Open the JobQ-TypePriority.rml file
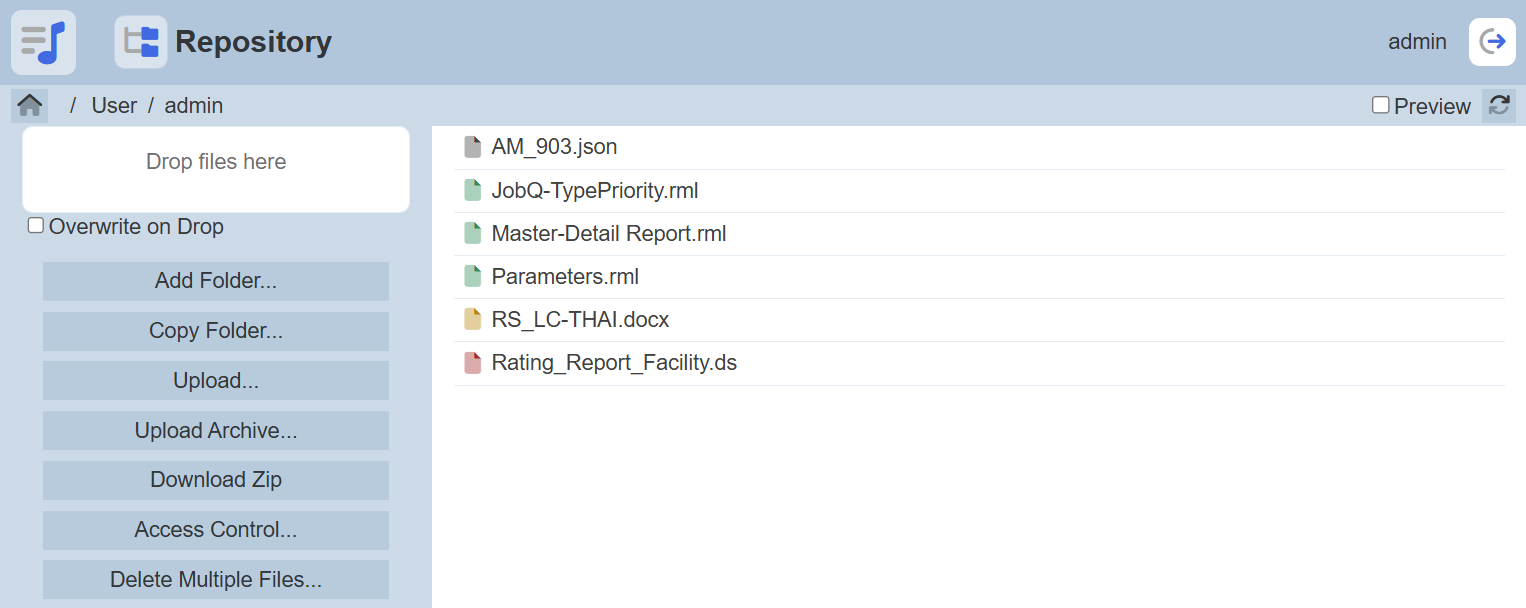The height and width of the screenshot is (608, 1526). click(594, 190)
